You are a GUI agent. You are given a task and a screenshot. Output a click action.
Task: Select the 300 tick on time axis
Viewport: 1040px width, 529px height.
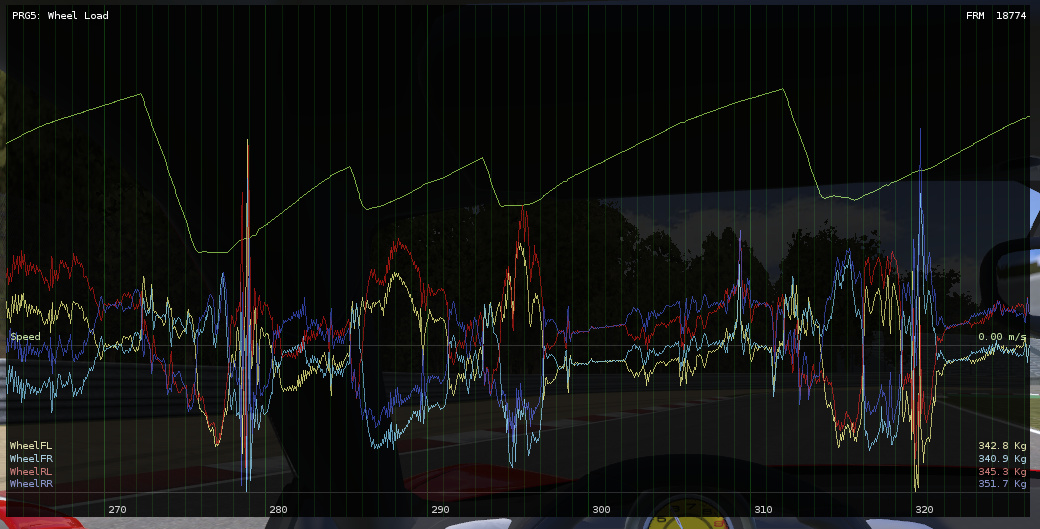(601, 509)
